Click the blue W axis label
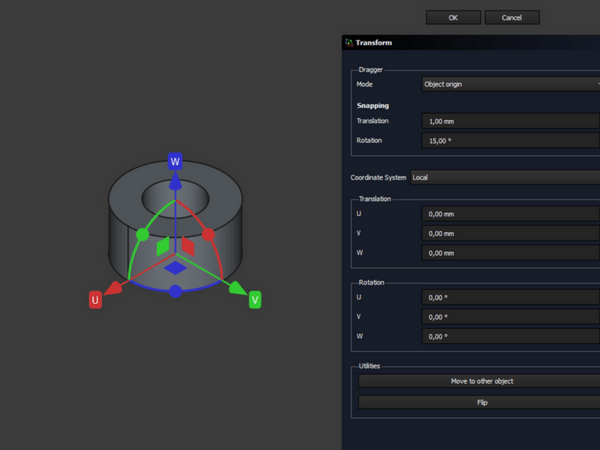The height and width of the screenshot is (450, 600). (175, 161)
